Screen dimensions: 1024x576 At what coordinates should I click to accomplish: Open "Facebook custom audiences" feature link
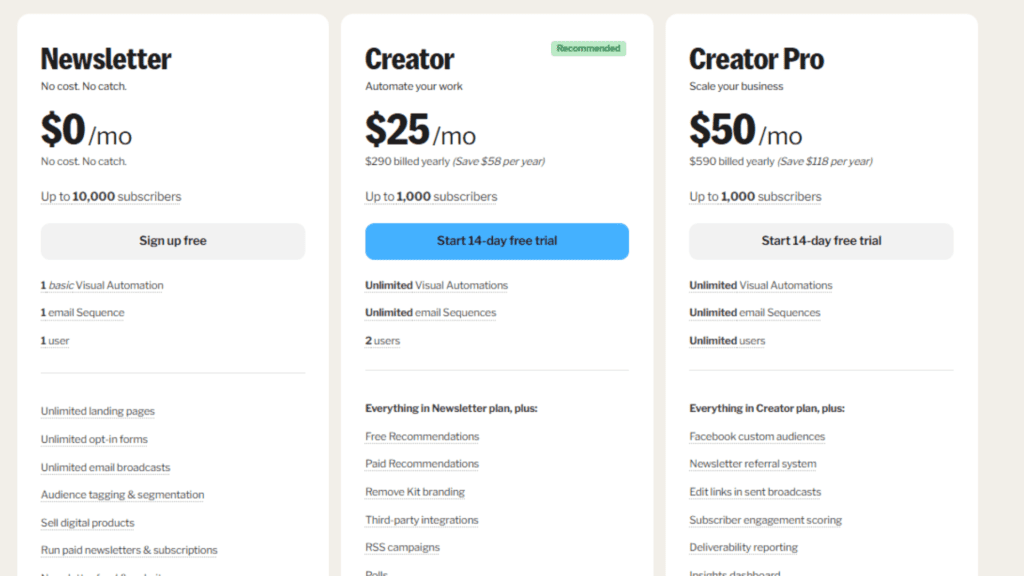[757, 436]
